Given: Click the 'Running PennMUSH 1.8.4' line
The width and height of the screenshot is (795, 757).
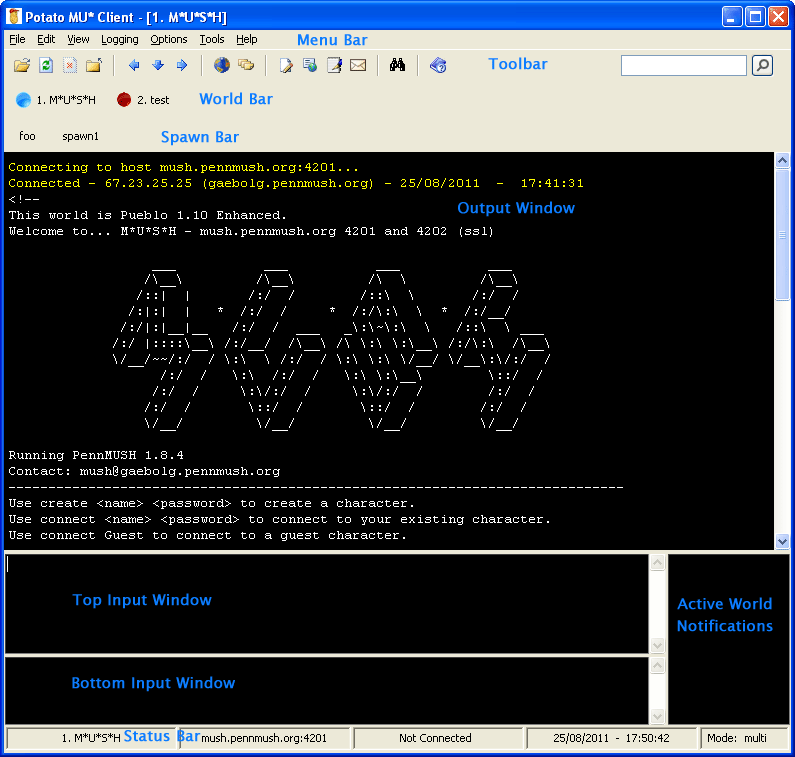Looking at the screenshot, I should click(x=96, y=455).
